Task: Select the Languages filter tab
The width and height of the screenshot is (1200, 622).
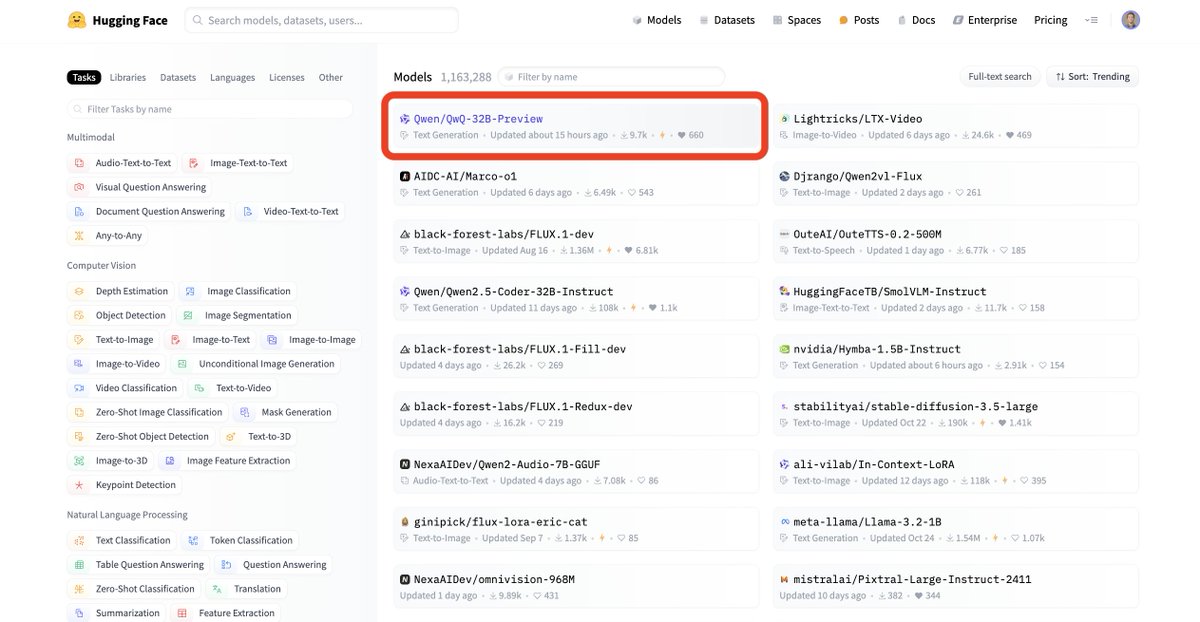Action: pos(233,77)
